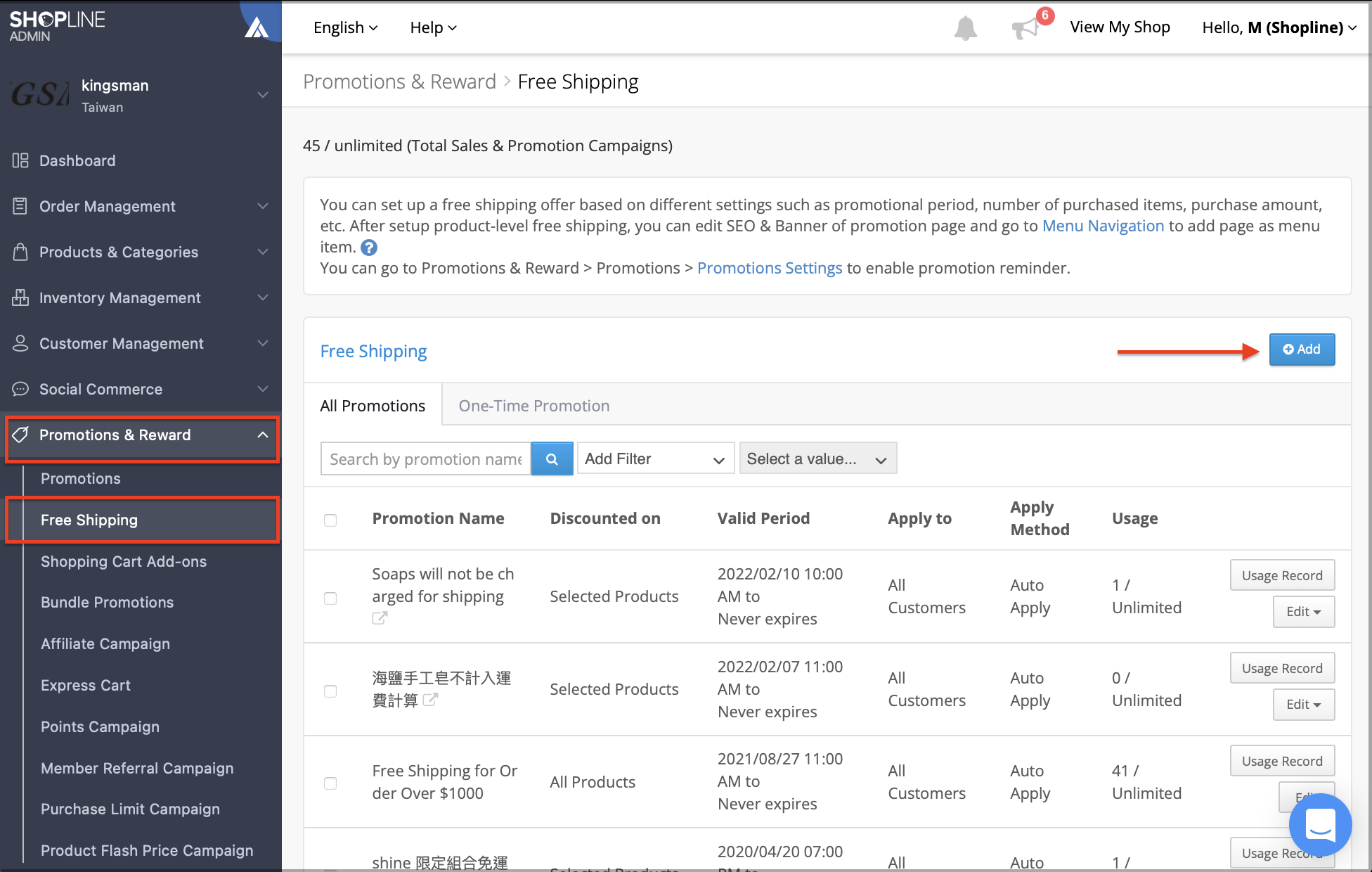
Task: Select Free Shipping in the sidebar
Action: [x=89, y=520]
